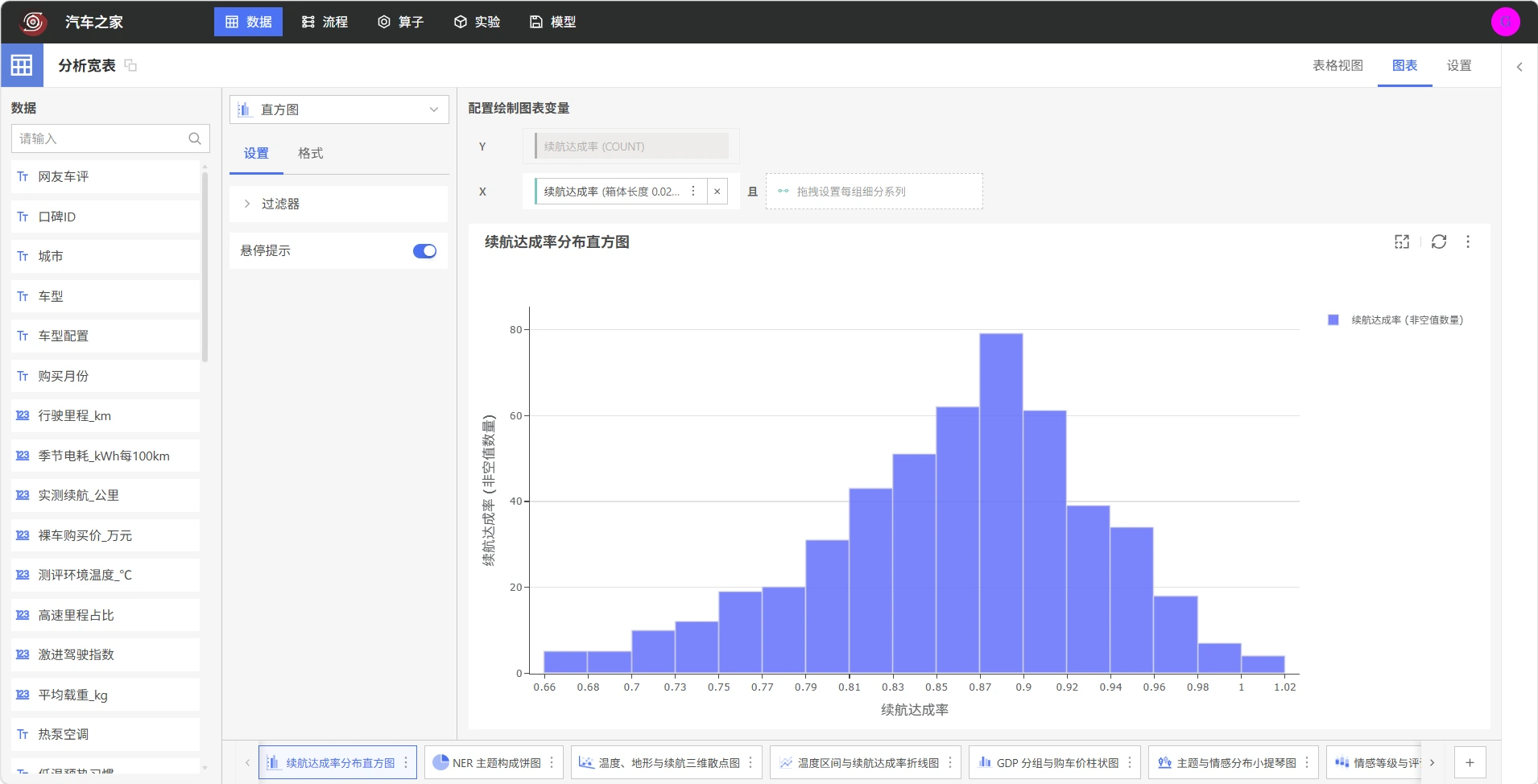
Task: Select the 车型配置 field
Action: point(105,336)
